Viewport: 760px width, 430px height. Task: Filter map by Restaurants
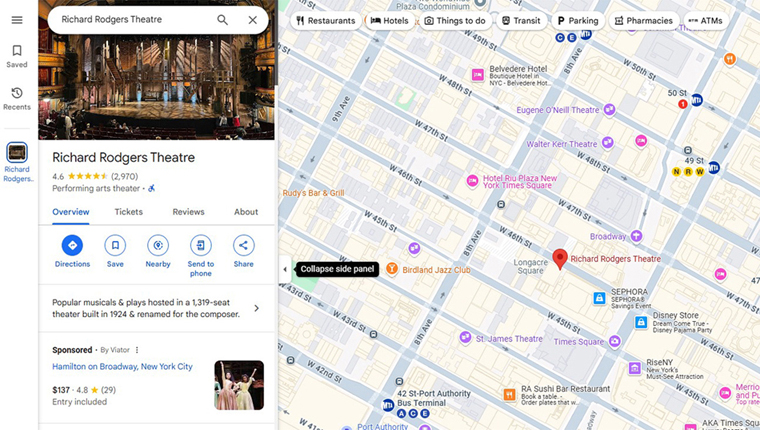click(x=326, y=21)
